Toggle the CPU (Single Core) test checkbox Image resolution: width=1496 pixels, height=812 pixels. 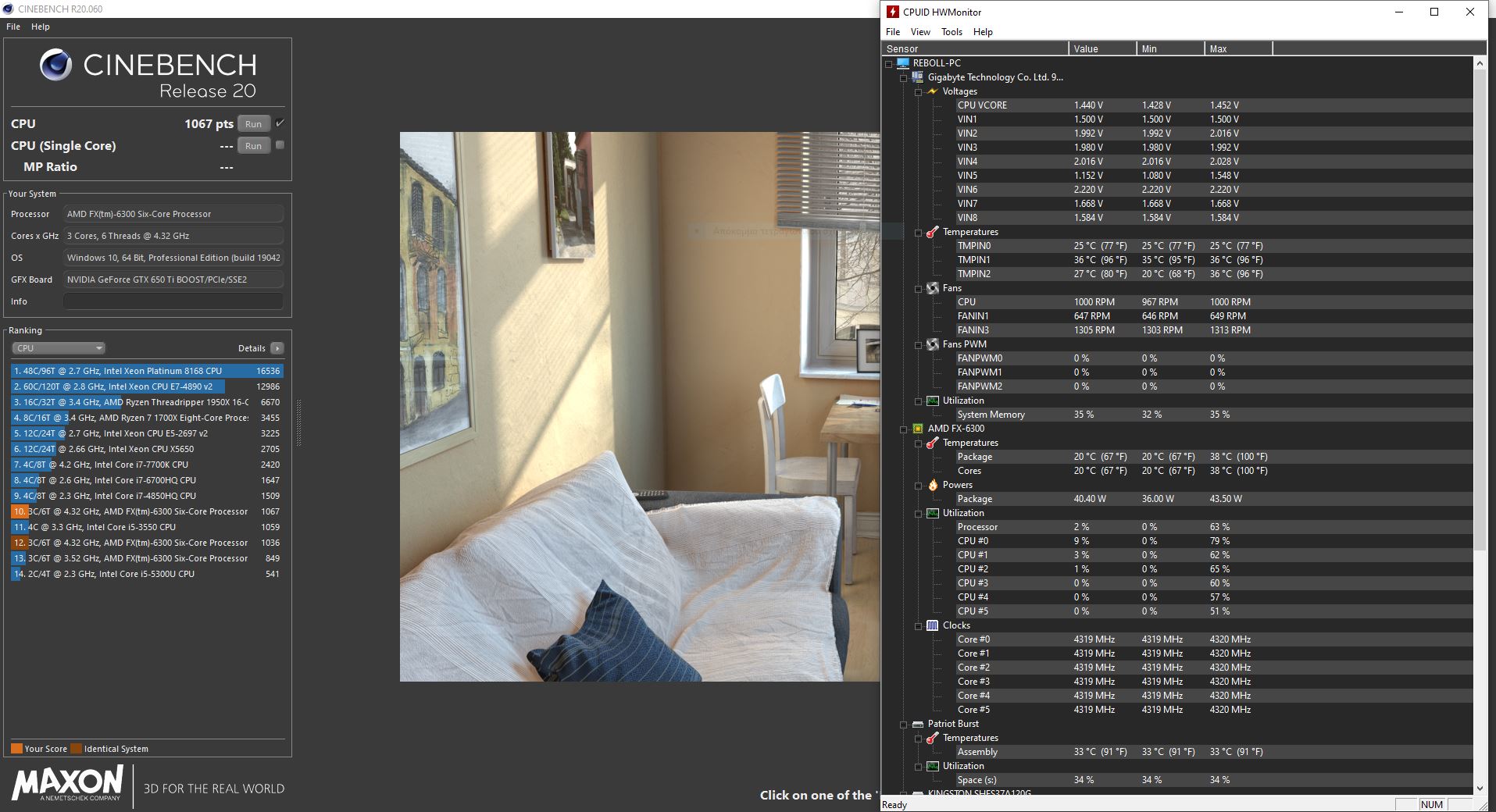[280, 145]
